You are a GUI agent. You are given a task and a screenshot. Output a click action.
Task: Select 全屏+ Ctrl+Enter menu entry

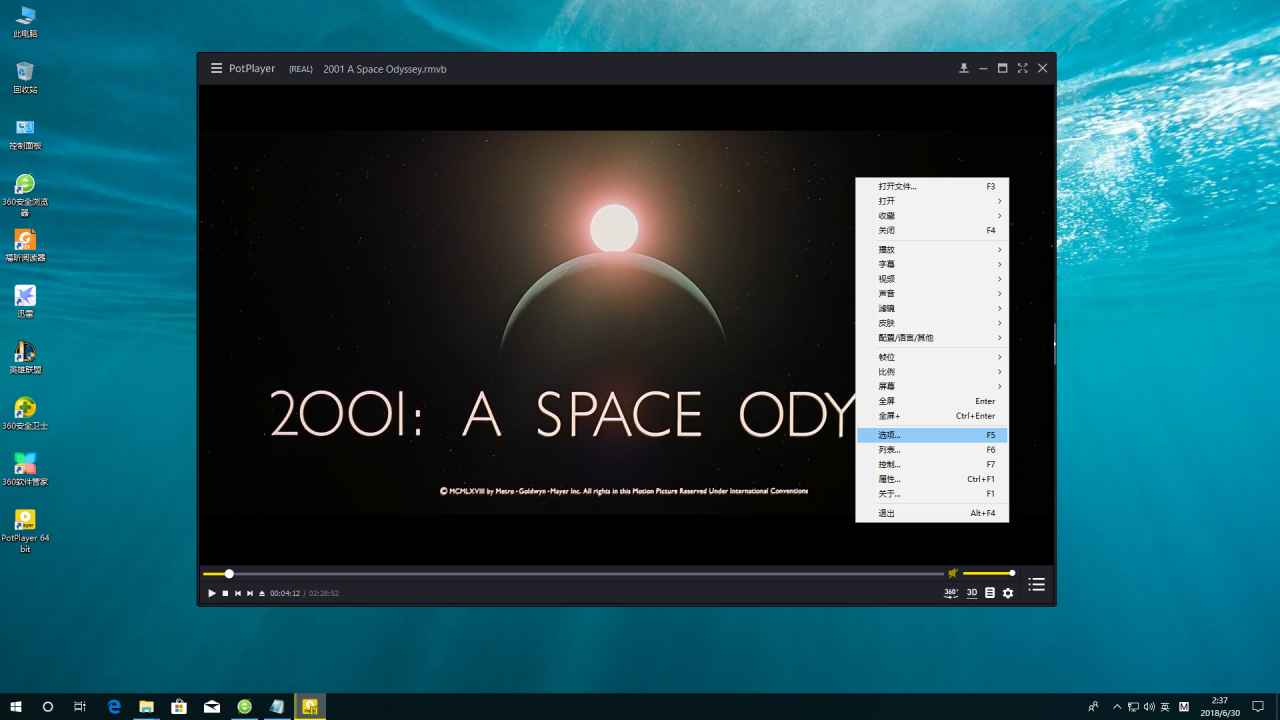point(932,416)
